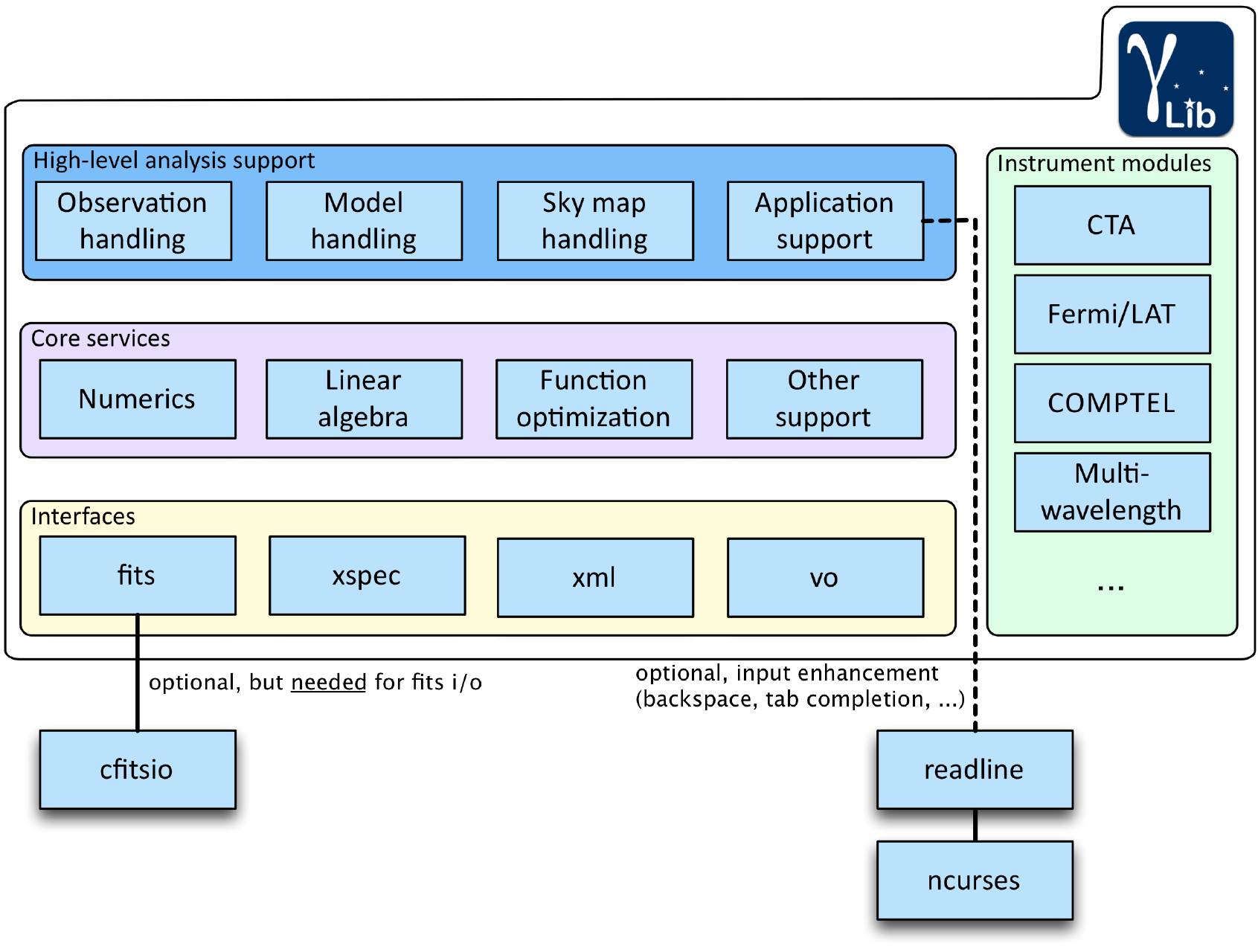Click the Numerics box
The height and width of the screenshot is (952, 1258).
point(138,399)
